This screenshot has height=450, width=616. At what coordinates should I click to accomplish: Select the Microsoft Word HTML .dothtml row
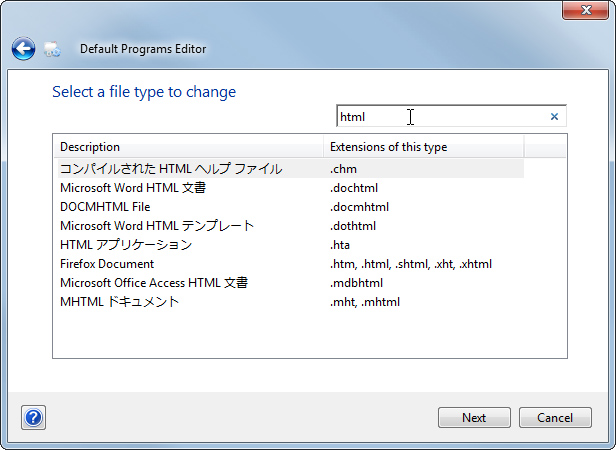click(157, 226)
